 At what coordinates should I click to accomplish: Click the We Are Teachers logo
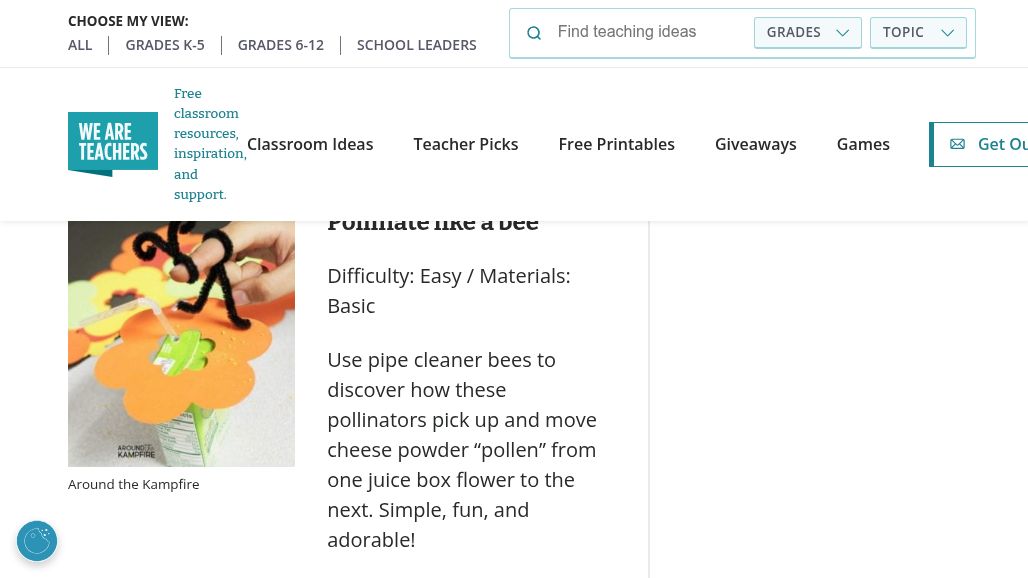pyautogui.click(x=113, y=144)
